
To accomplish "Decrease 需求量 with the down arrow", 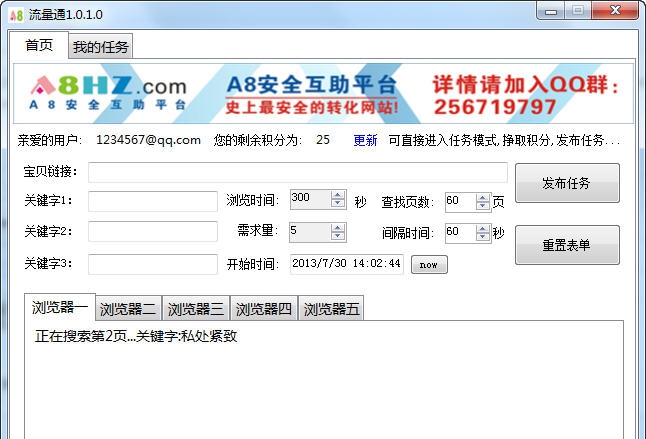I will (x=338, y=236).
